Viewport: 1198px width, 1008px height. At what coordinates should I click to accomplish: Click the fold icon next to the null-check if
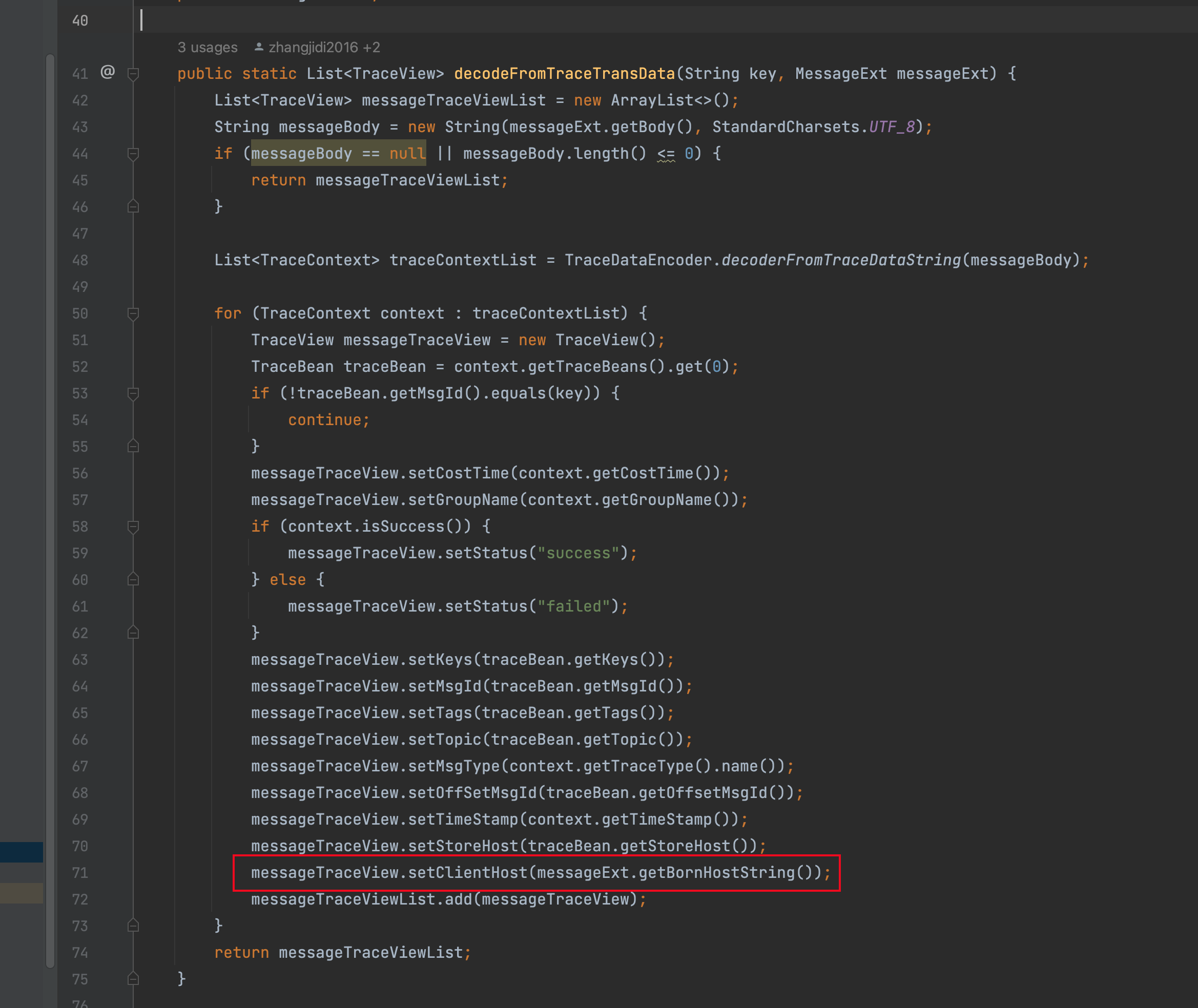133,153
